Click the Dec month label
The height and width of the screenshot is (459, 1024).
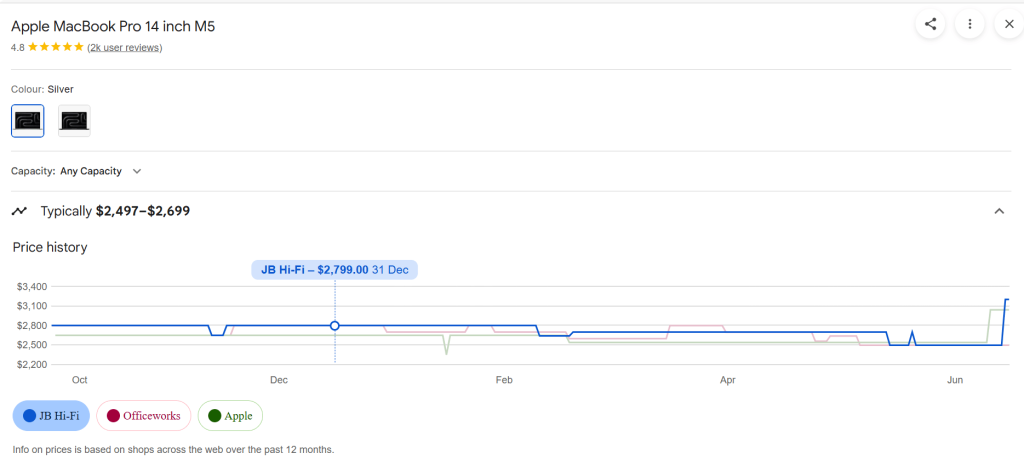[279, 379]
